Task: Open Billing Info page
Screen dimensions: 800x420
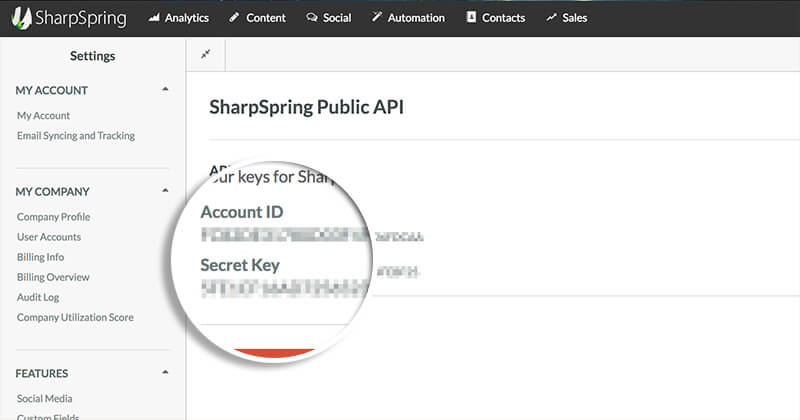Action: click(40, 257)
